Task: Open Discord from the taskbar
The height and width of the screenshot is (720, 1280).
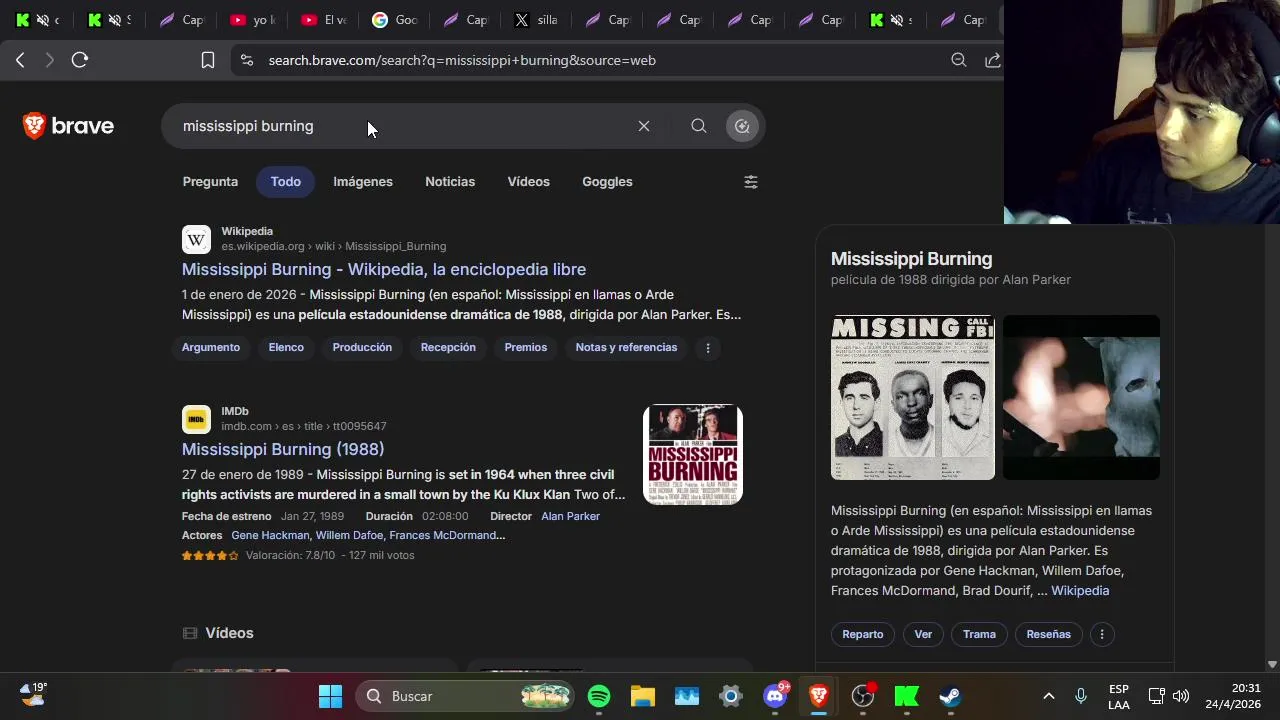Action: click(775, 696)
